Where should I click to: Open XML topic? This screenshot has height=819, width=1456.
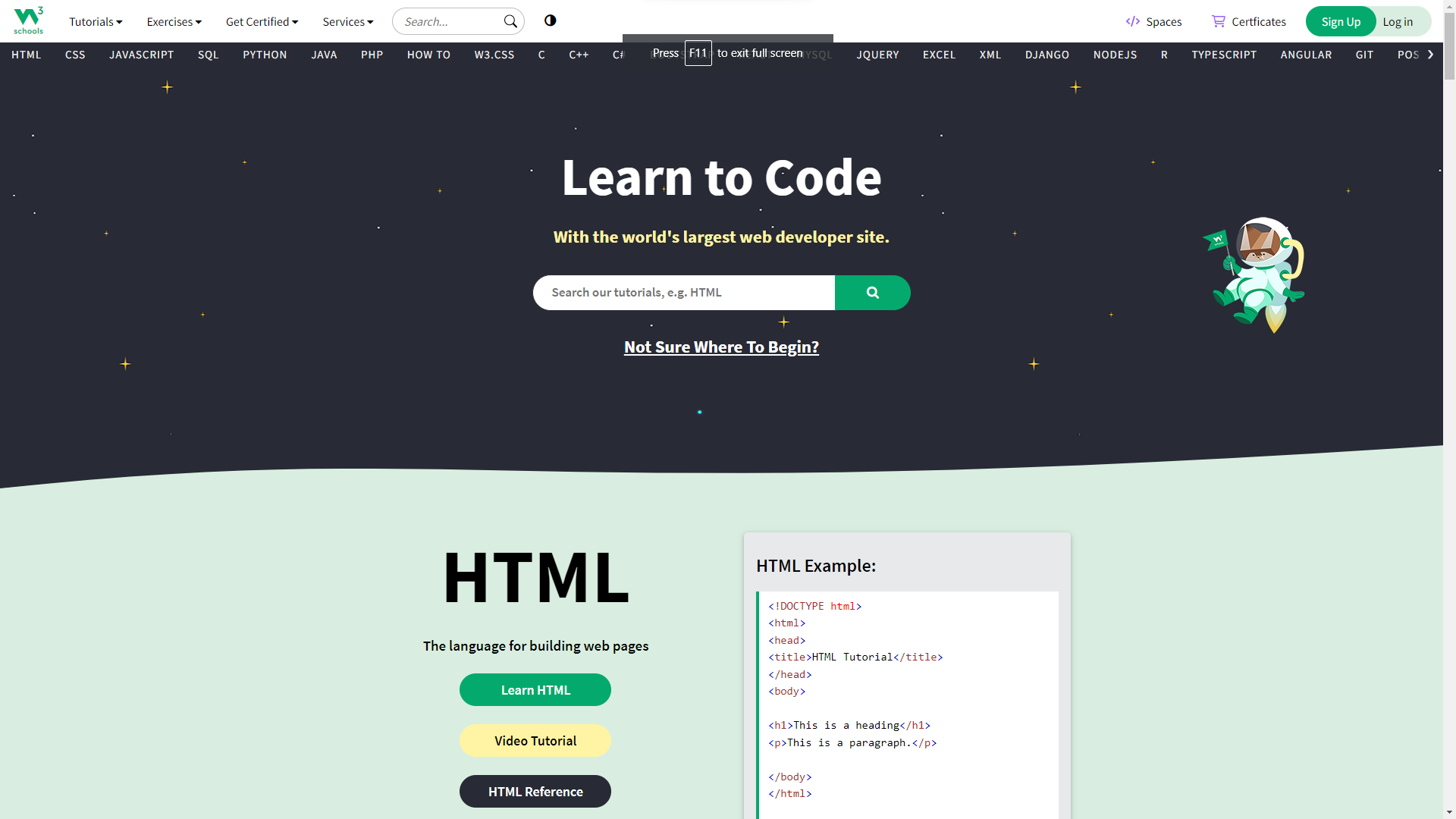pos(990,55)
